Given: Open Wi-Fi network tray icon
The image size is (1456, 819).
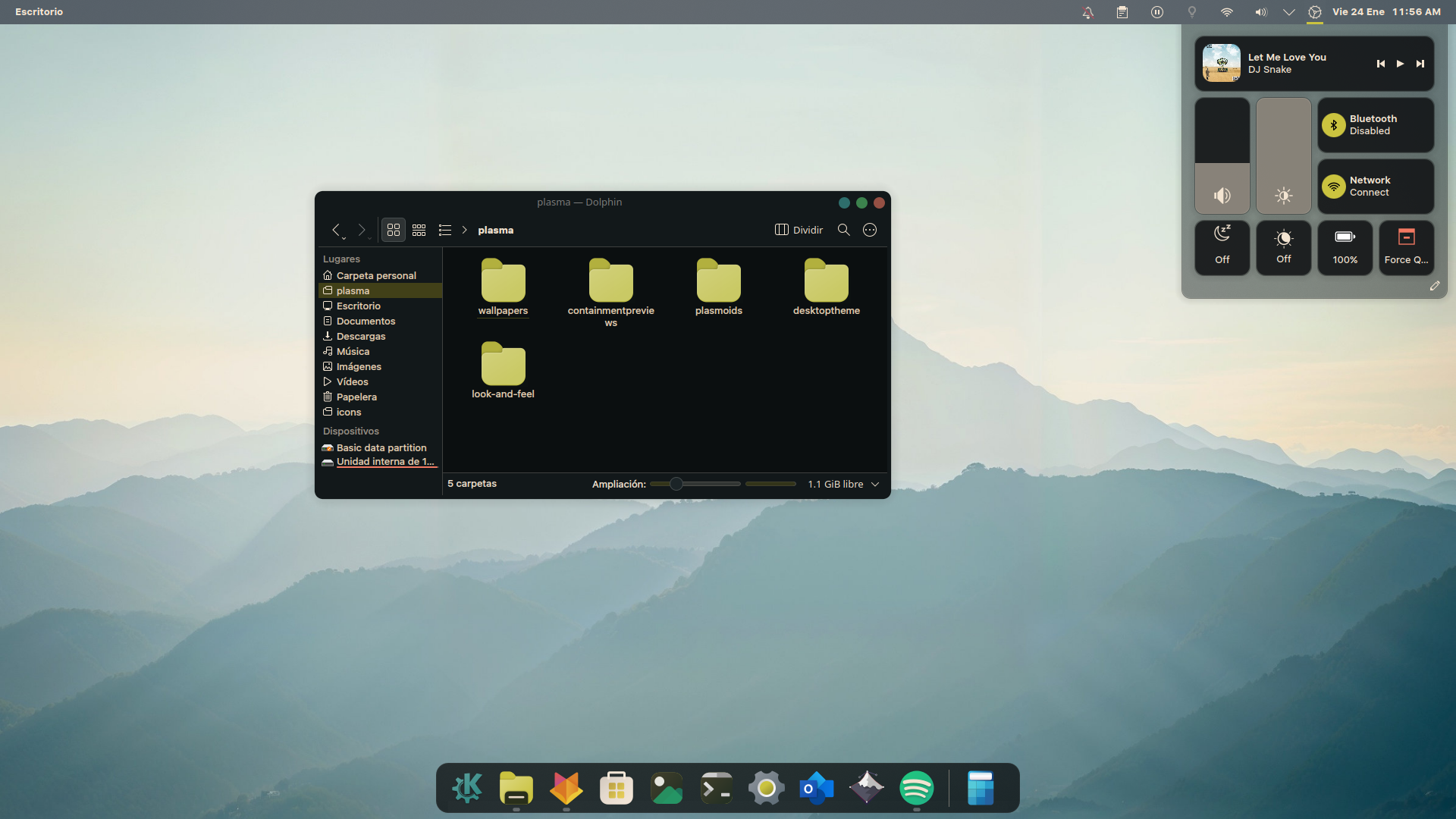Looking at the screenshot, I should tap(1226, 12).
